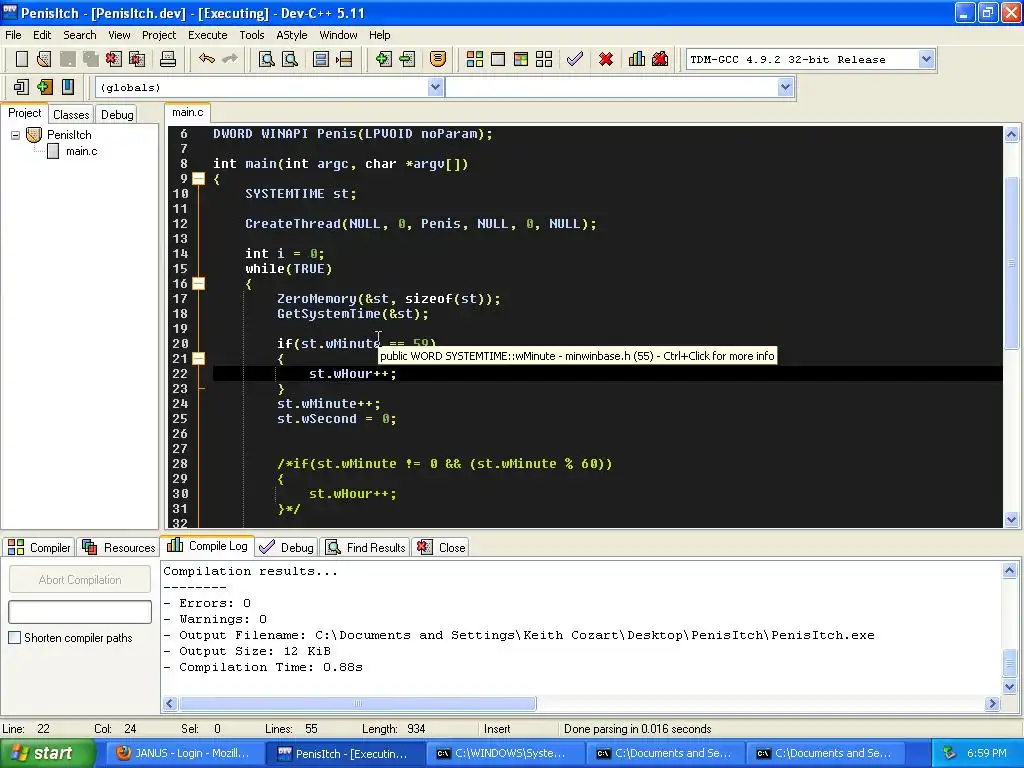Switch to the Debug tab in the left panel

point(117,114)
